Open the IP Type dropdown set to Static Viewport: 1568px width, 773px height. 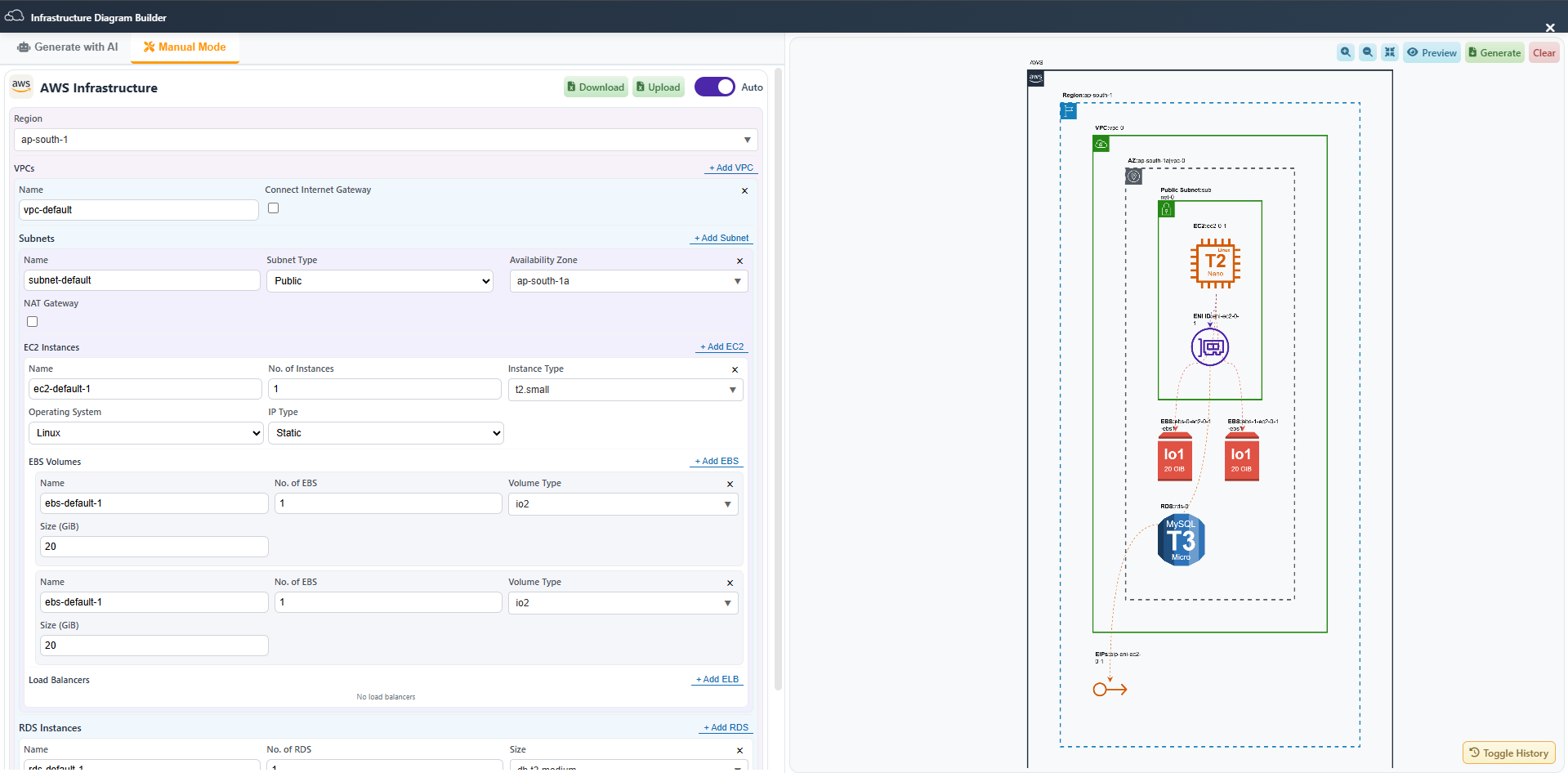[386, 433]
